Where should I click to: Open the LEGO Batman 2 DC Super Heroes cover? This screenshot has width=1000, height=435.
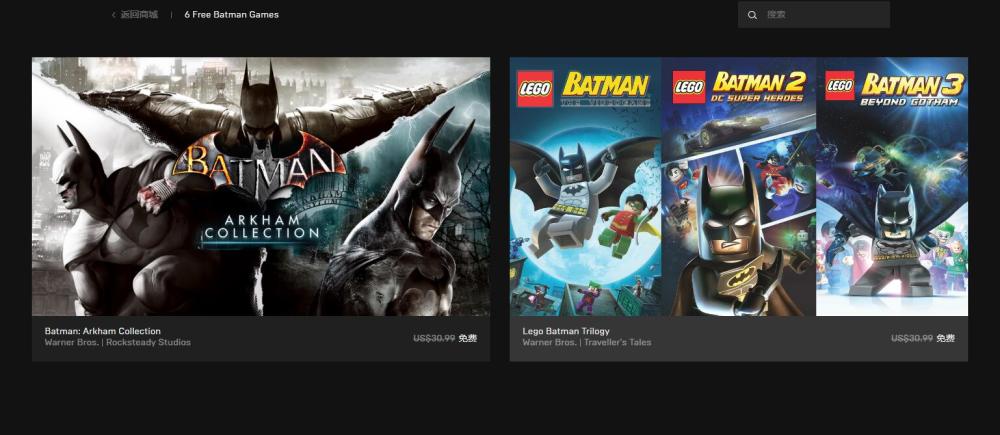coord(739,186)
